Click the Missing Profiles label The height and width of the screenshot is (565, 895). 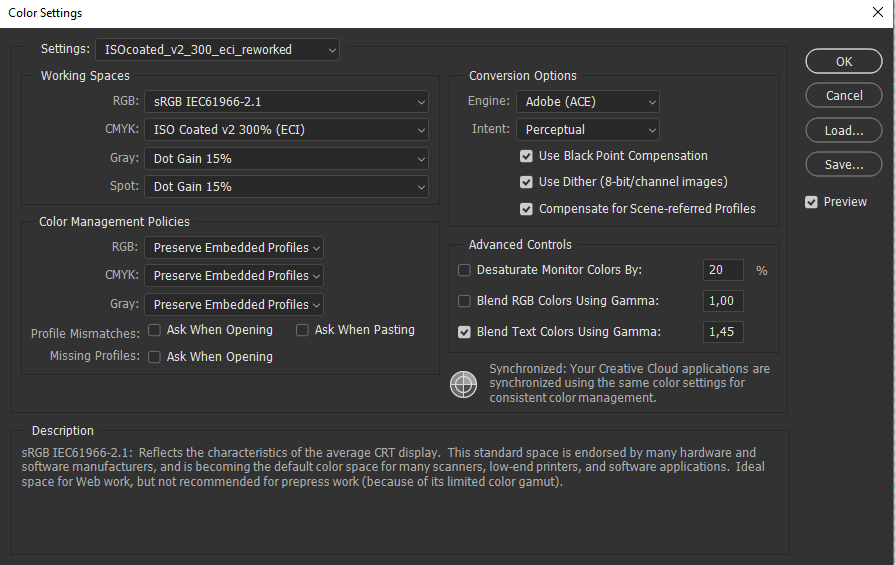click(x=95, y=356)
